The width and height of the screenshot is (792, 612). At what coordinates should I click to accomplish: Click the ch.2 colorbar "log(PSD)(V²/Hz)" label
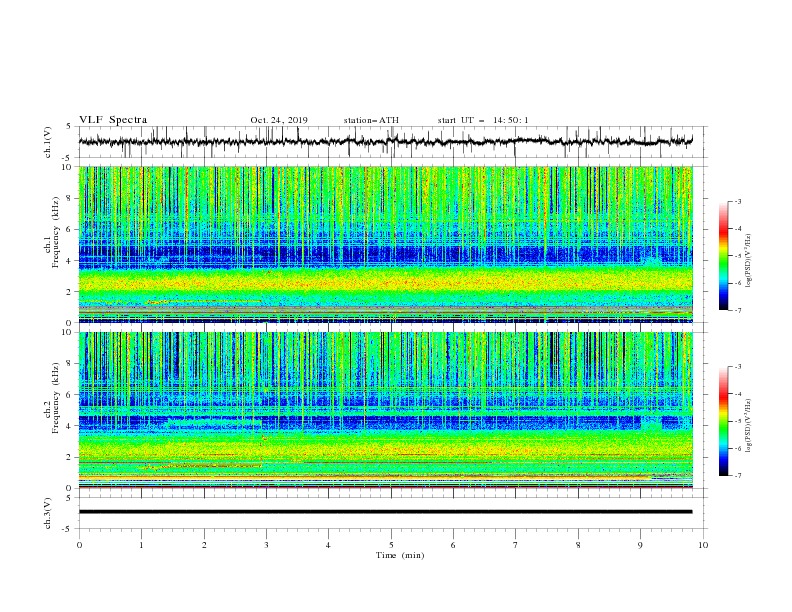pos(749,425)
